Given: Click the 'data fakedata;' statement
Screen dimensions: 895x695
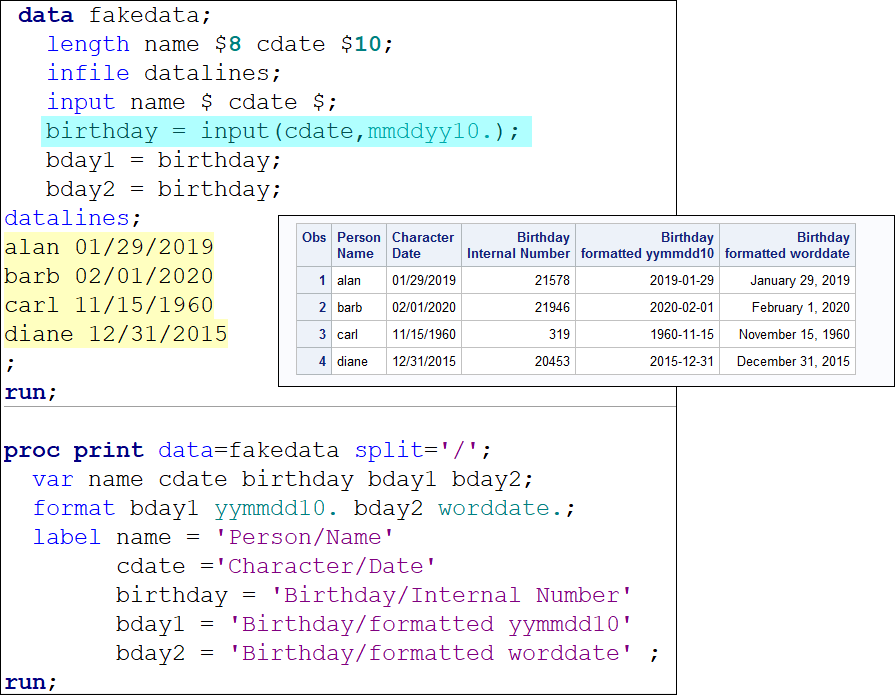Looking at the screenshot, I should pyautogui.click(x=115, y=15).
